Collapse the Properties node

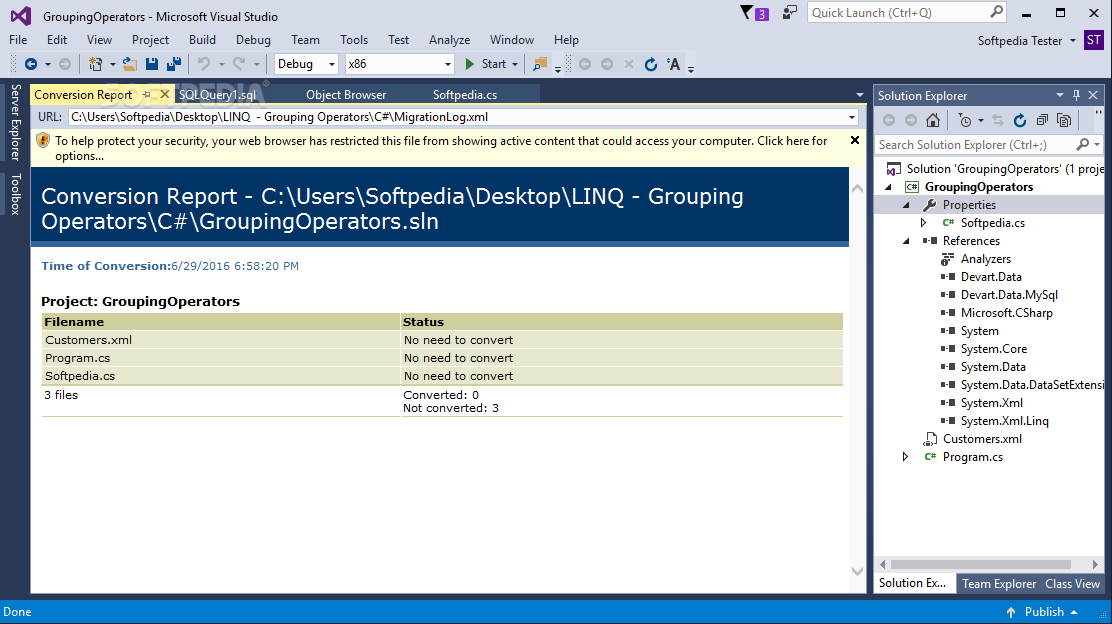point(907,205)
